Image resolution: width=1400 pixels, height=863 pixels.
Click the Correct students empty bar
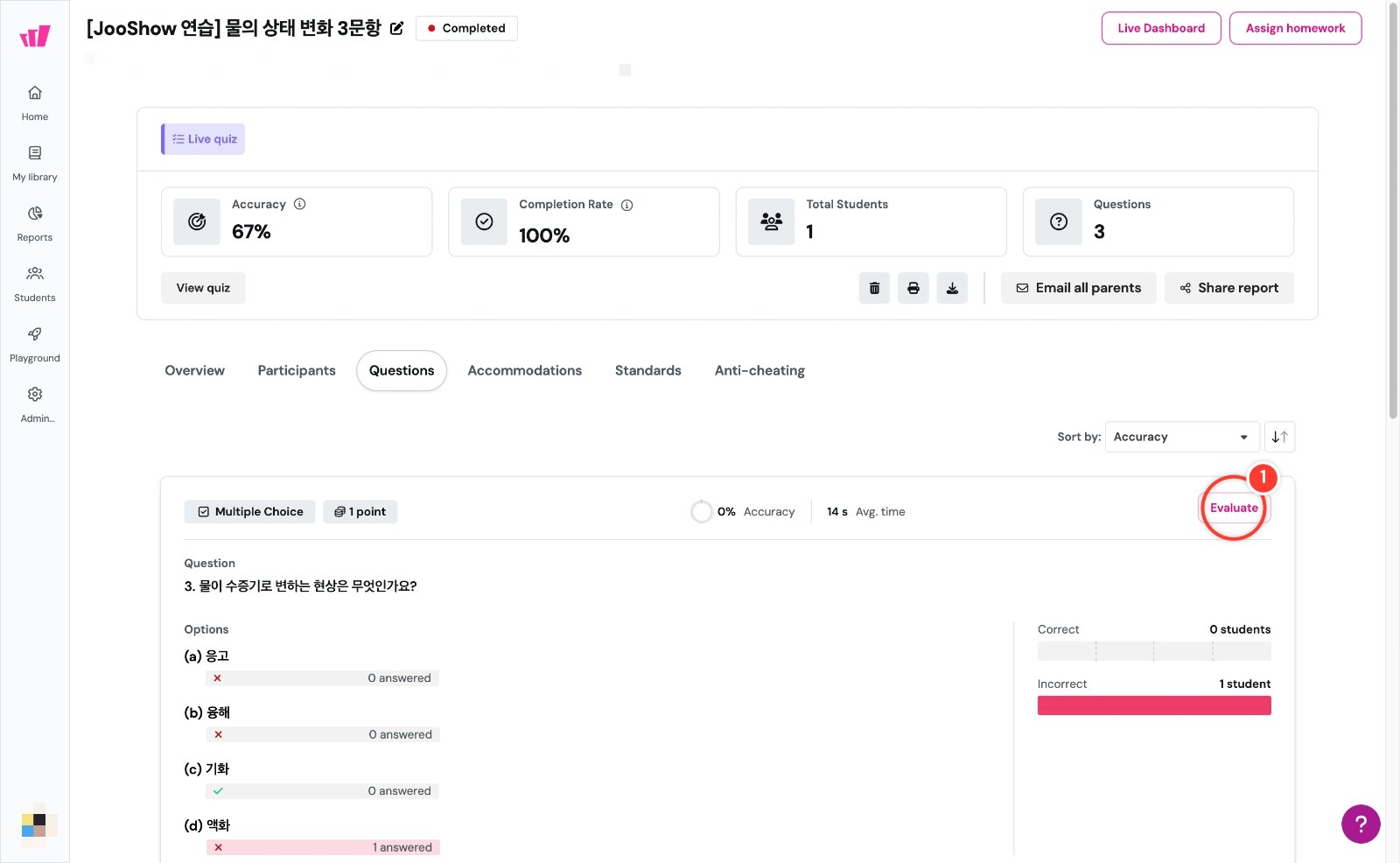1154,651
